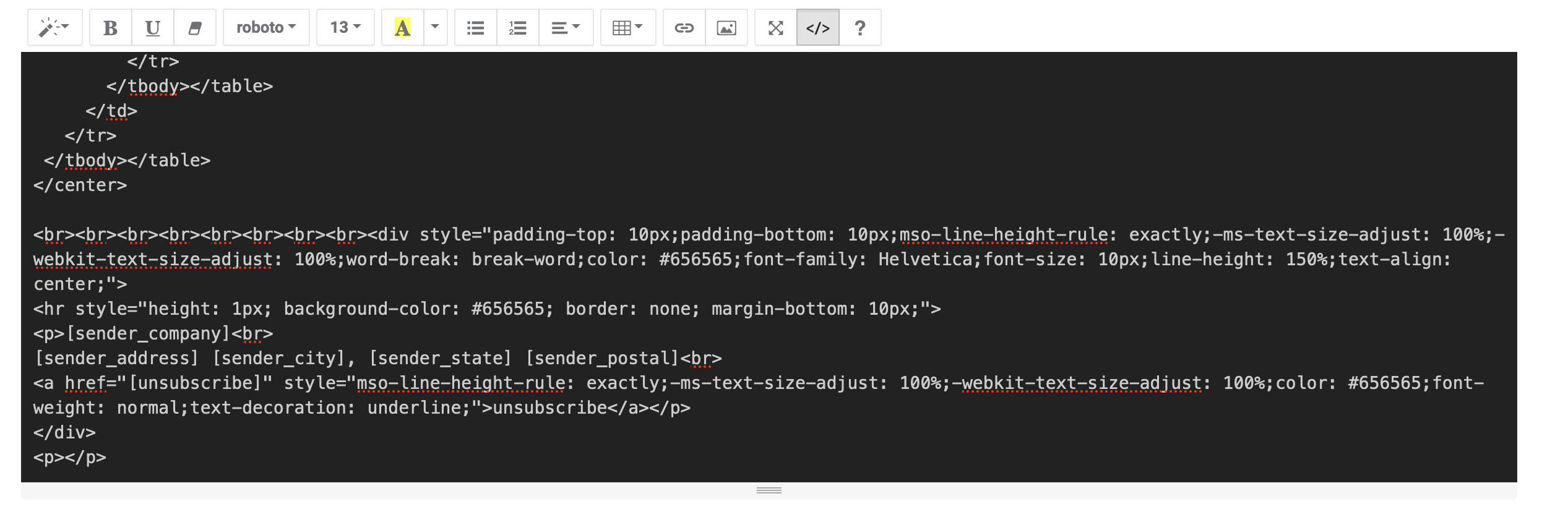Click on the </center> line in code

(80, 186)
